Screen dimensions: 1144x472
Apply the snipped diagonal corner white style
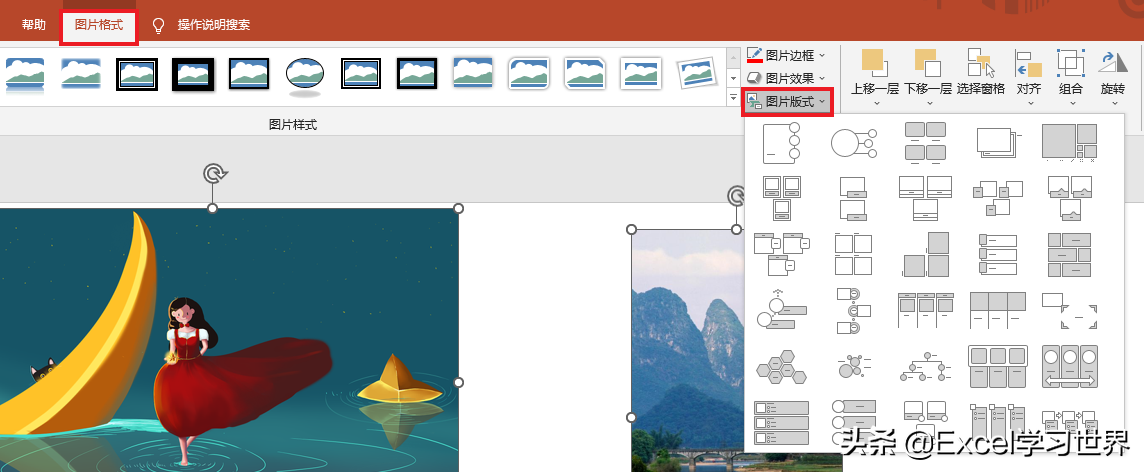(x=585, y=74)
